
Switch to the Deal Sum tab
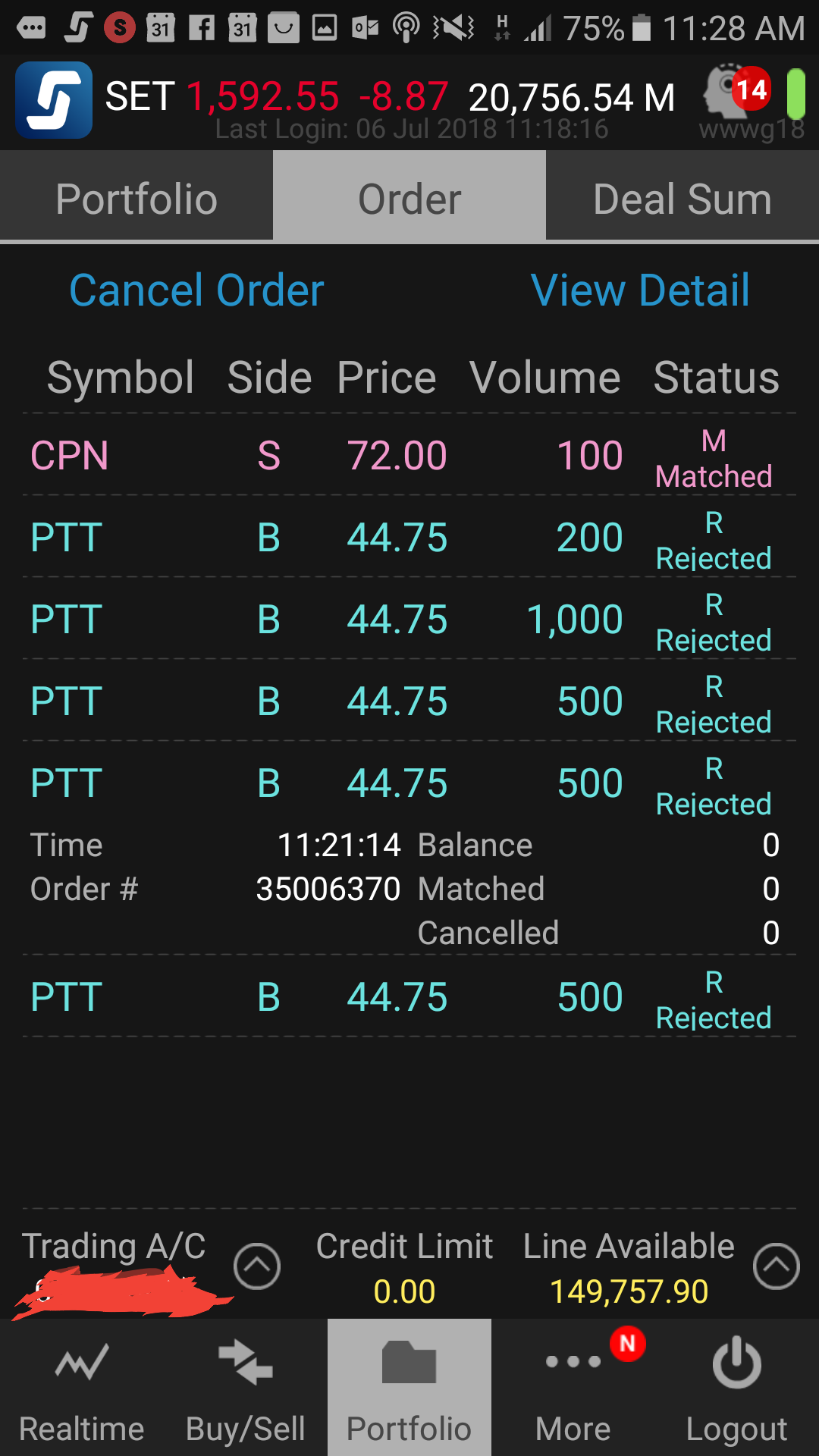(682, 199)
